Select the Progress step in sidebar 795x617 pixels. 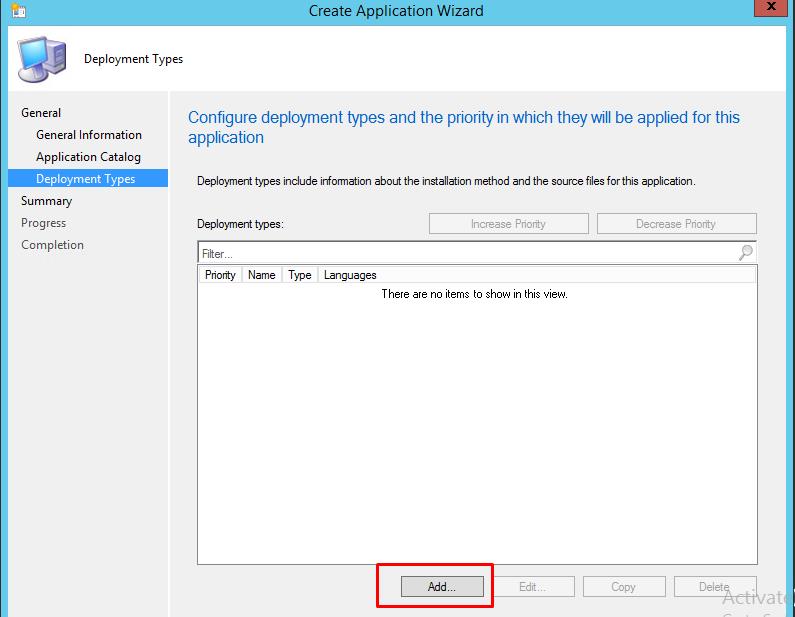43,223
